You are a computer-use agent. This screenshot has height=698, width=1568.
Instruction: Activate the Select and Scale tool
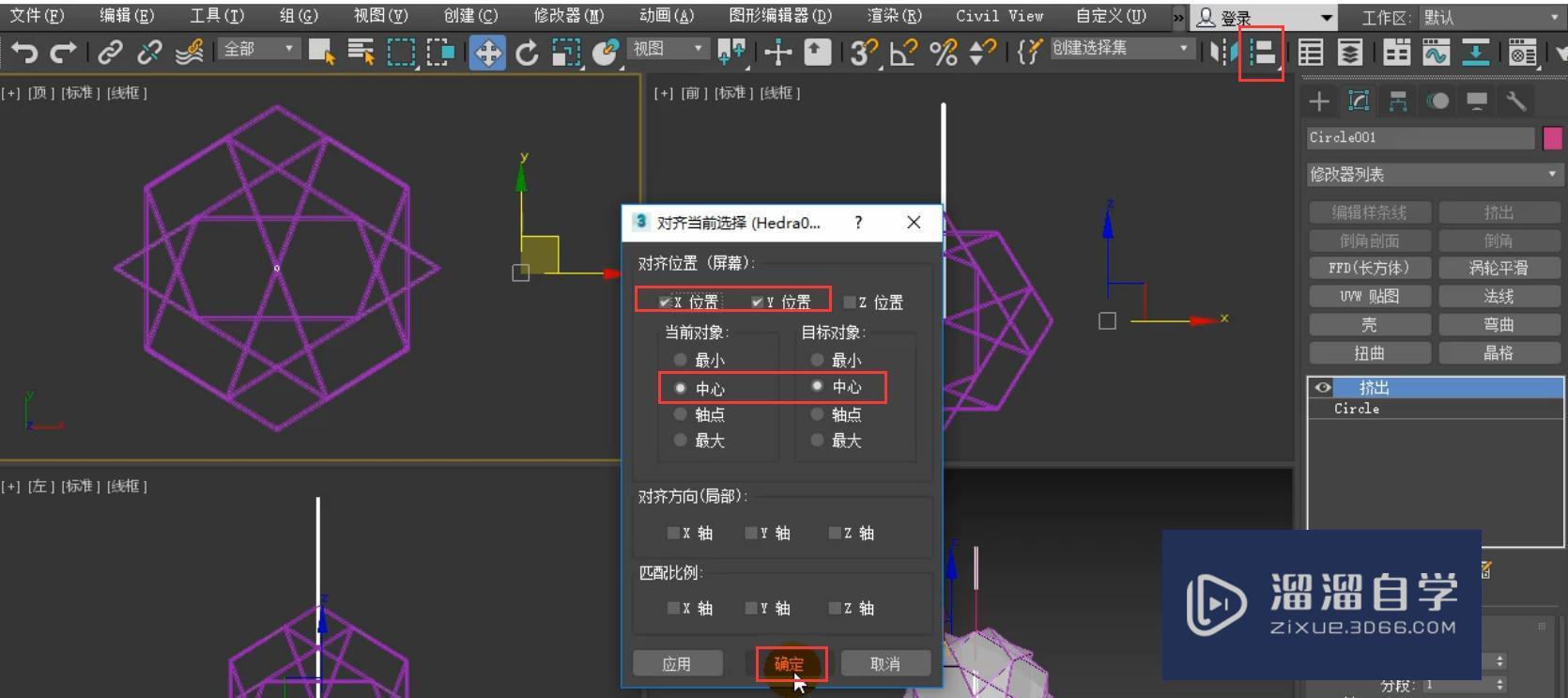point(566,52)
